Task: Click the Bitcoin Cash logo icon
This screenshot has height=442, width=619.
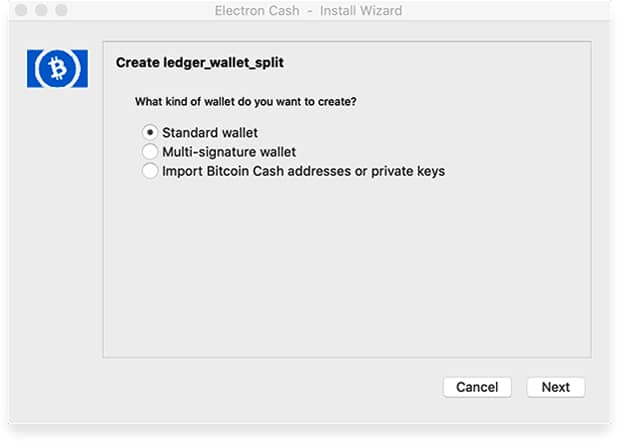Action: pos(57,68)
